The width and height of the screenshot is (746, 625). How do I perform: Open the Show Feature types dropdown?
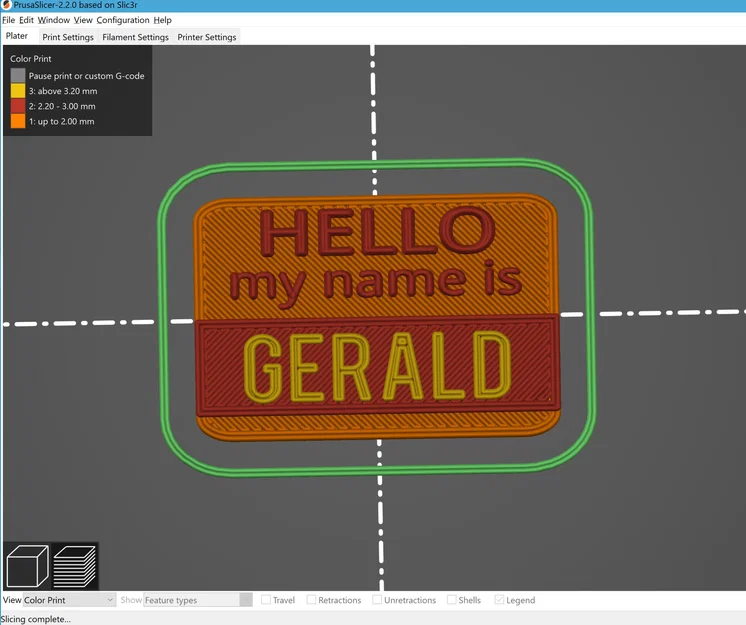[x=198, y=600]
